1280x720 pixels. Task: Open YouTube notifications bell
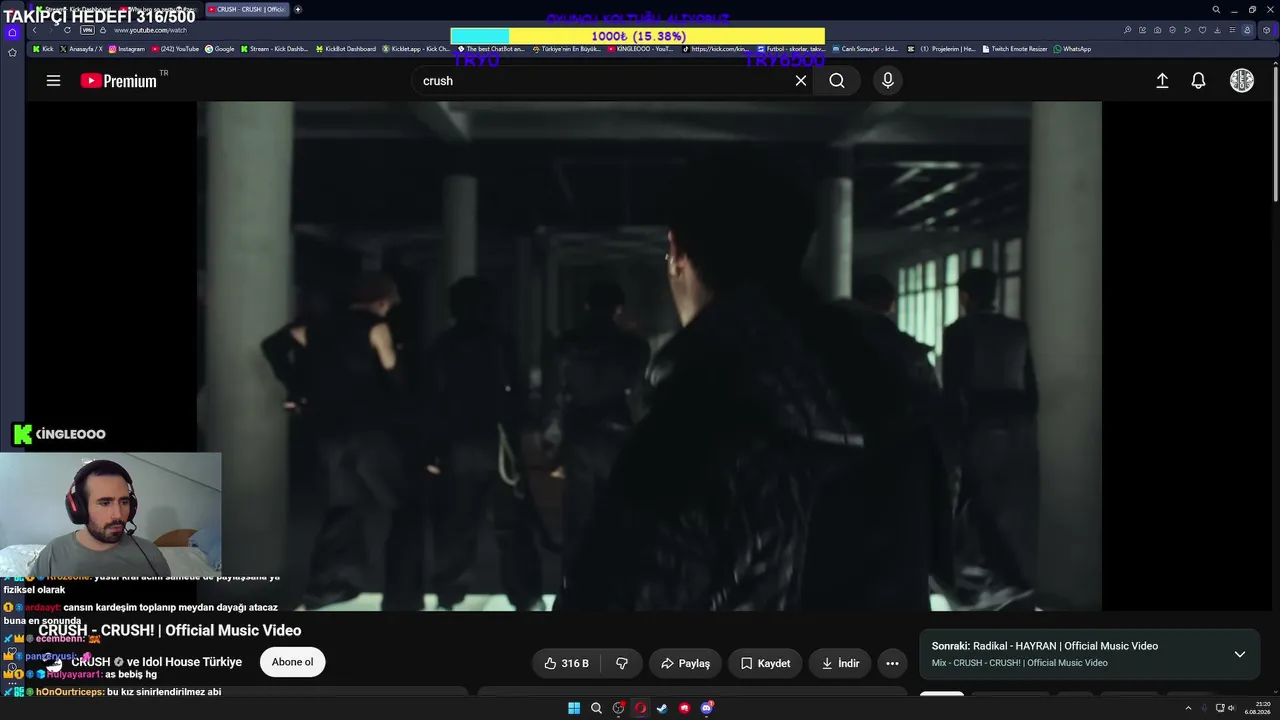(1198, 81)
